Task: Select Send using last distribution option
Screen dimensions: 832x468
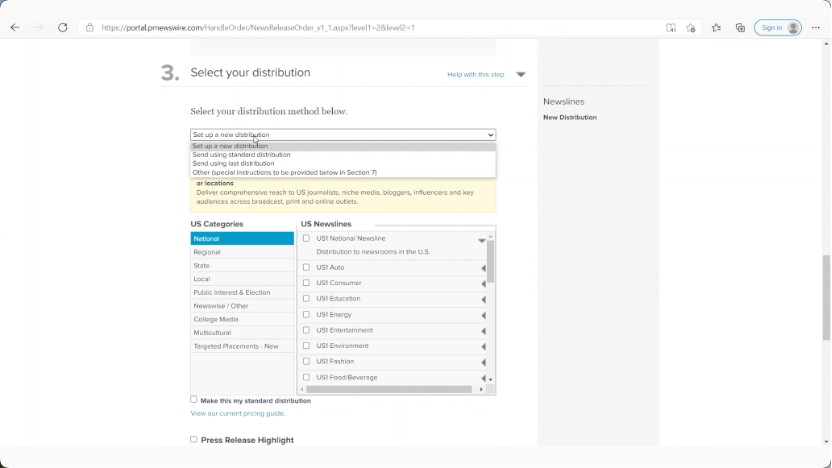Action: pos(233,164)
